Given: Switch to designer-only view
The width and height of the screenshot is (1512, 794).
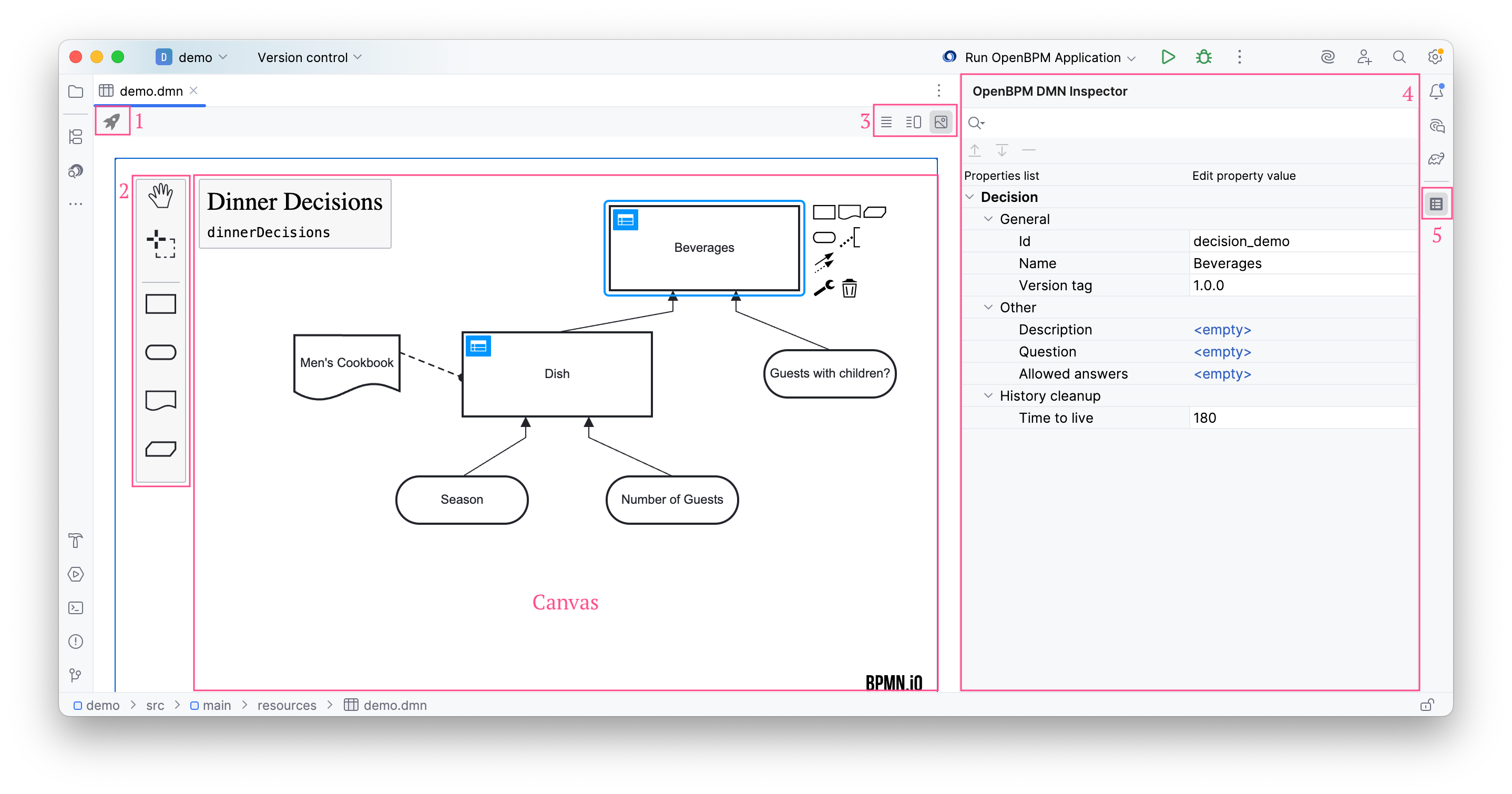Looking at the screenshot, I should pos(941,122).
